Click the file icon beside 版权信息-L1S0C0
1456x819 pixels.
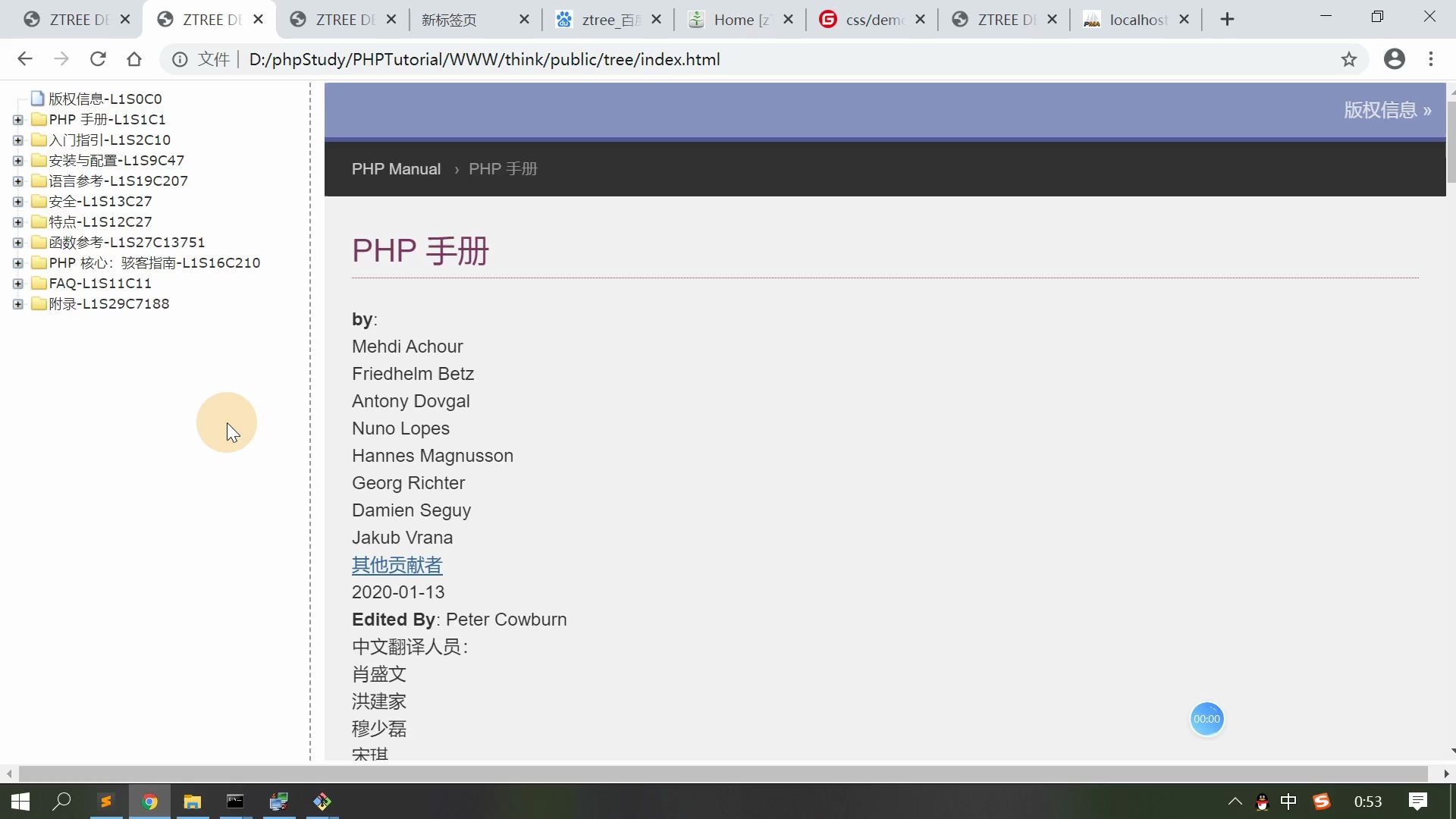pos(36,98)
